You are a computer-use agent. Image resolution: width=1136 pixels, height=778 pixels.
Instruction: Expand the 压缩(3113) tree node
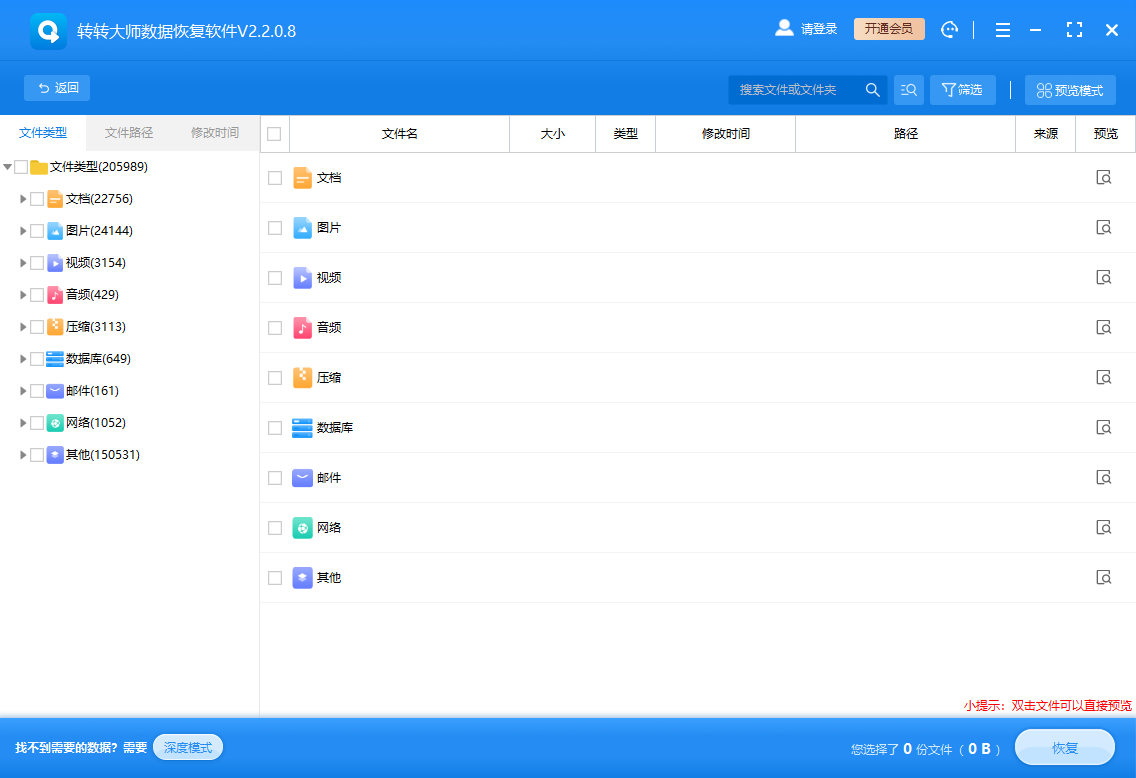[23, 326]
